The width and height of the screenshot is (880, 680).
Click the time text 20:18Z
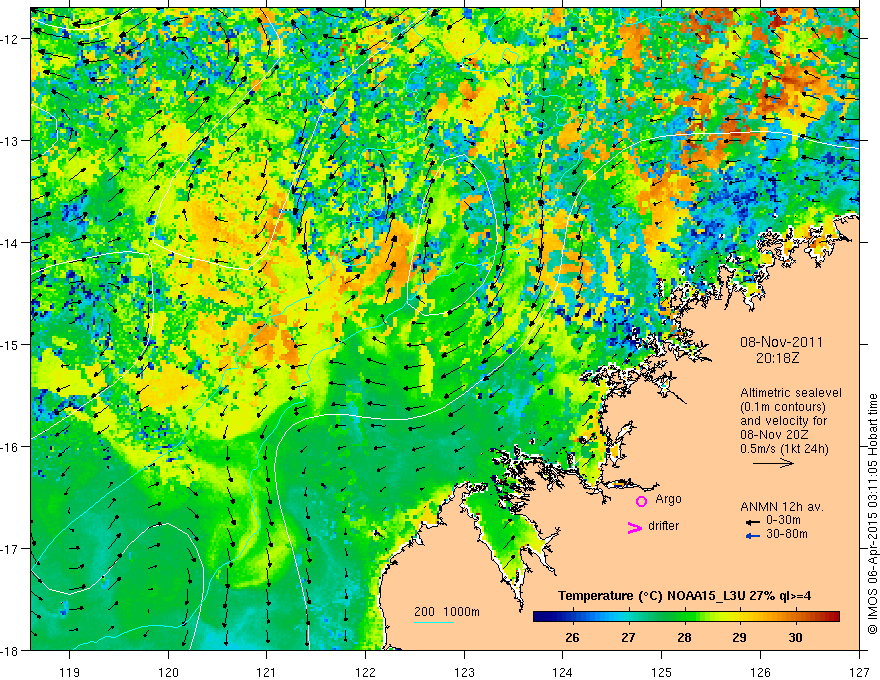click(777, 358)
